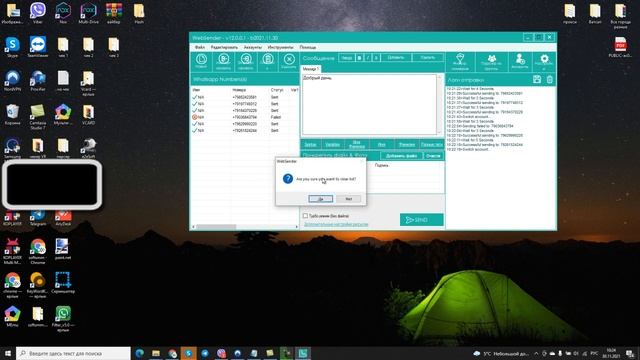This screenshot has height=360, width=640.
Task: Select the first number row ending 3581
Action: pos(244,97)
